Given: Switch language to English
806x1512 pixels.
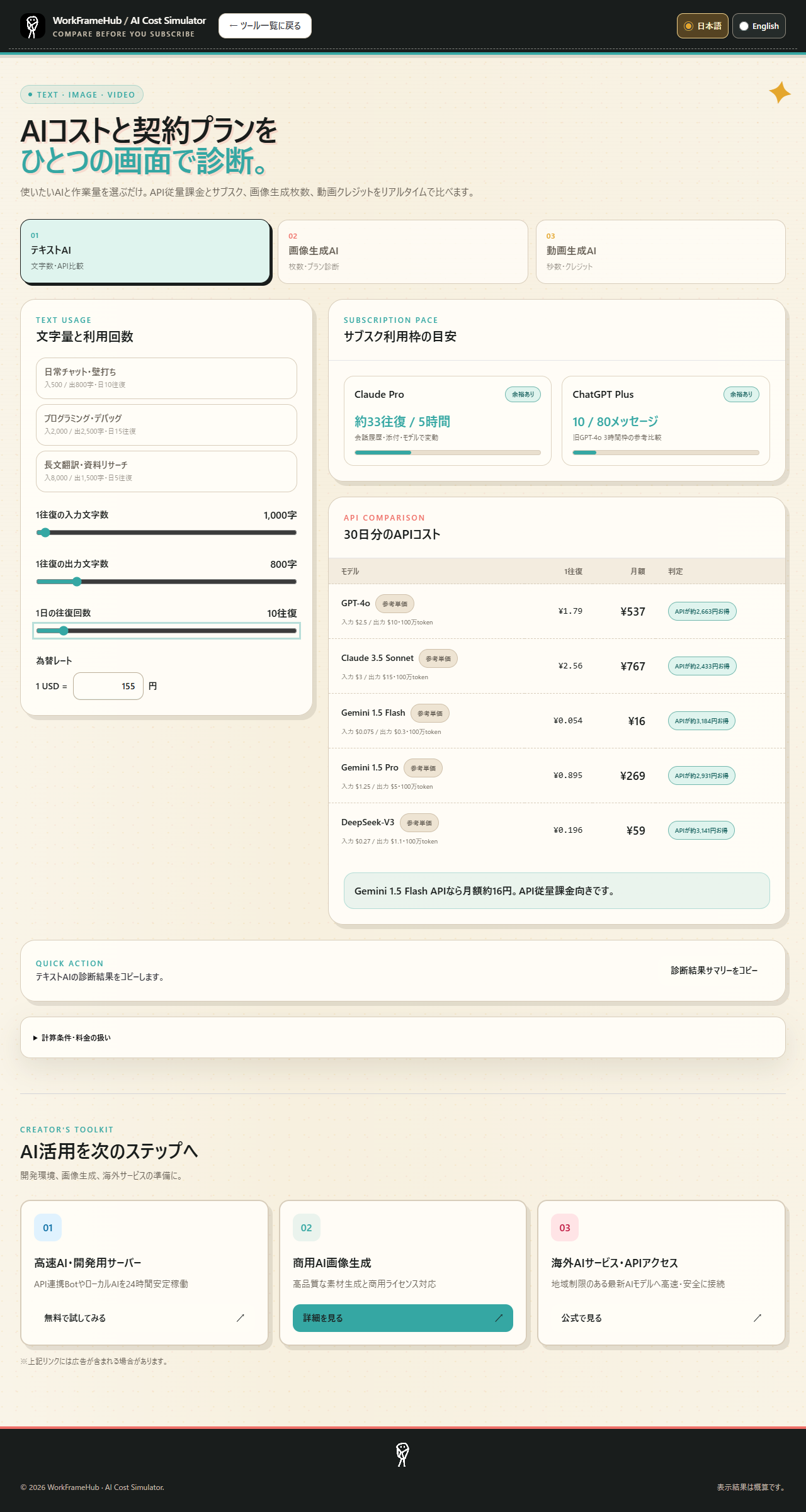Looking at the screenshot, I should click(759, 26).
